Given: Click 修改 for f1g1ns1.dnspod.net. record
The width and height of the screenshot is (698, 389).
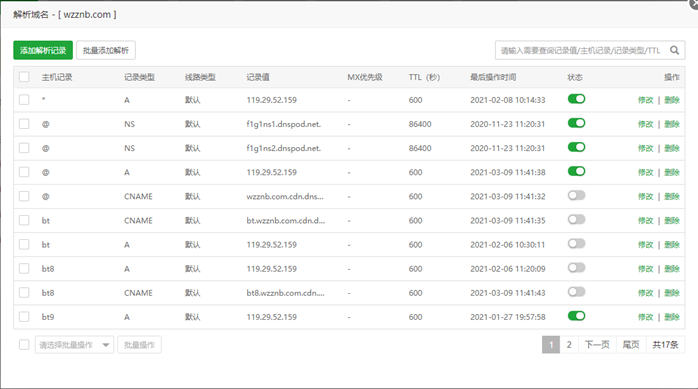Looking at the screenshot, I should click(x=645, y=124).
